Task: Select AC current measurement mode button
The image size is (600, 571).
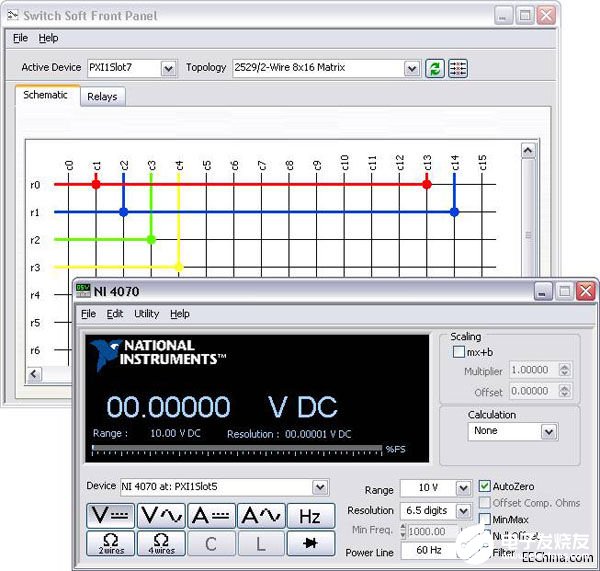Action: tap(261, 516)
